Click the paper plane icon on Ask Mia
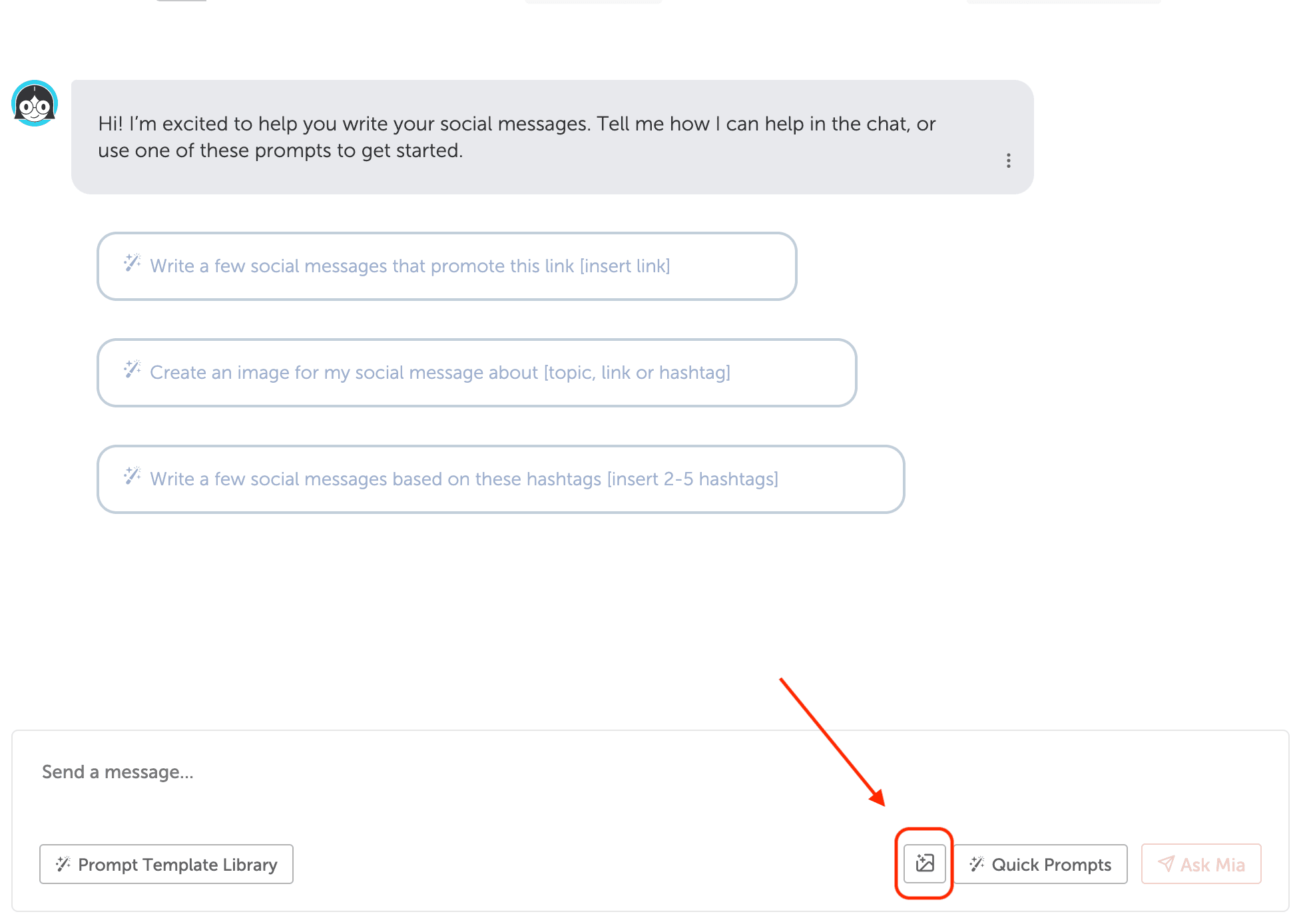Viewport: 1301px width, 924px height. tap(1166, 863)
